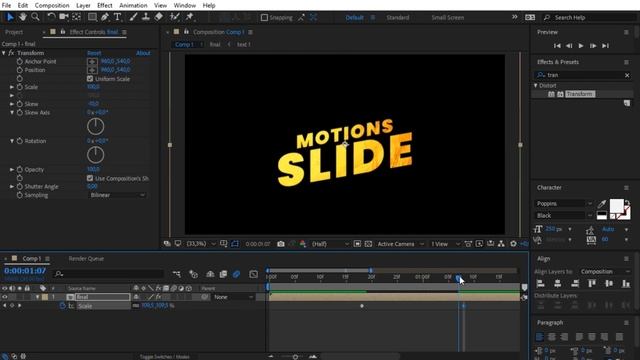The height and width of the screenshot is (360, 640).
Task: Open the Effect menu
Action: tap(104, 5)
